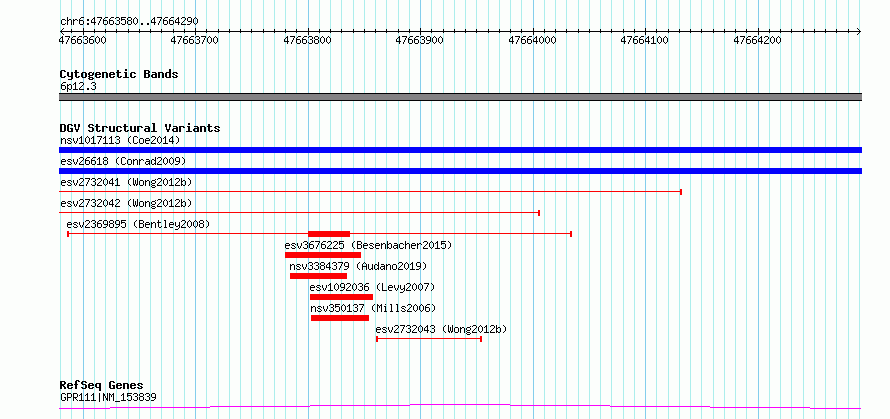Click the DGV Structural Variants track title
The height and width of the screenshot is (419, 890).
140,128
